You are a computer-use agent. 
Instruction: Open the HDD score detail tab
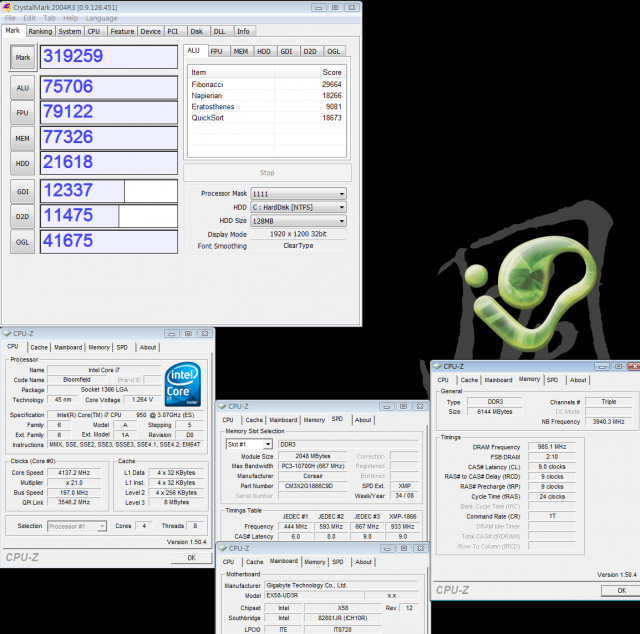(x=264, y=51)
